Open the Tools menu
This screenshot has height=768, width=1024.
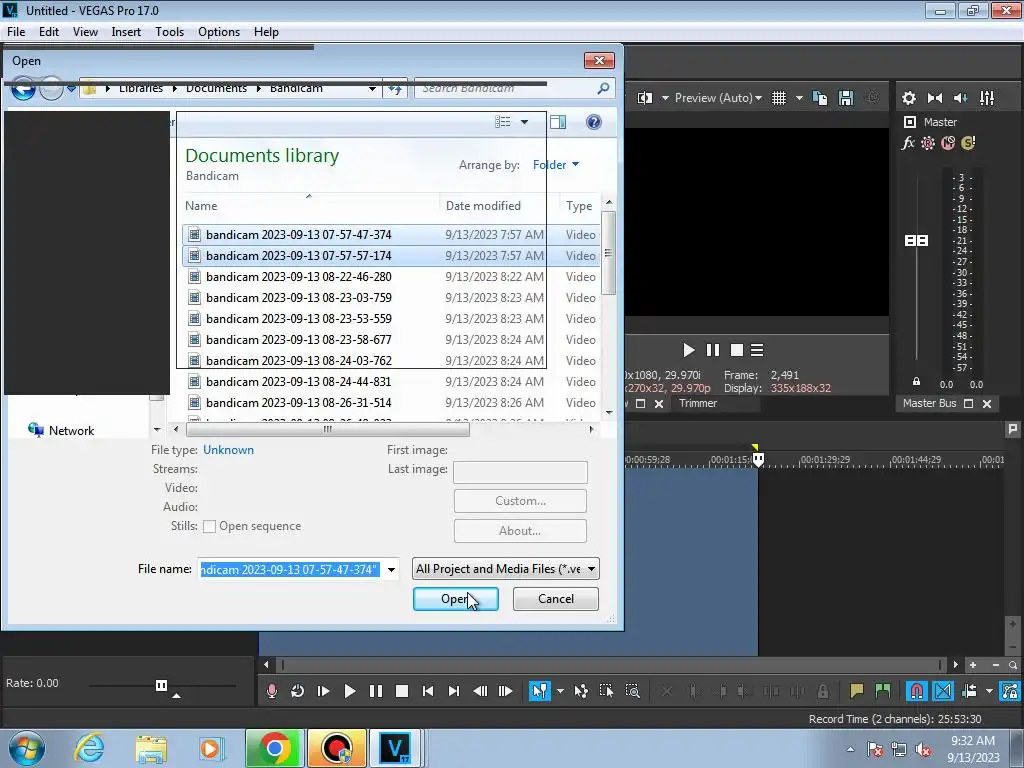point(169,32)
